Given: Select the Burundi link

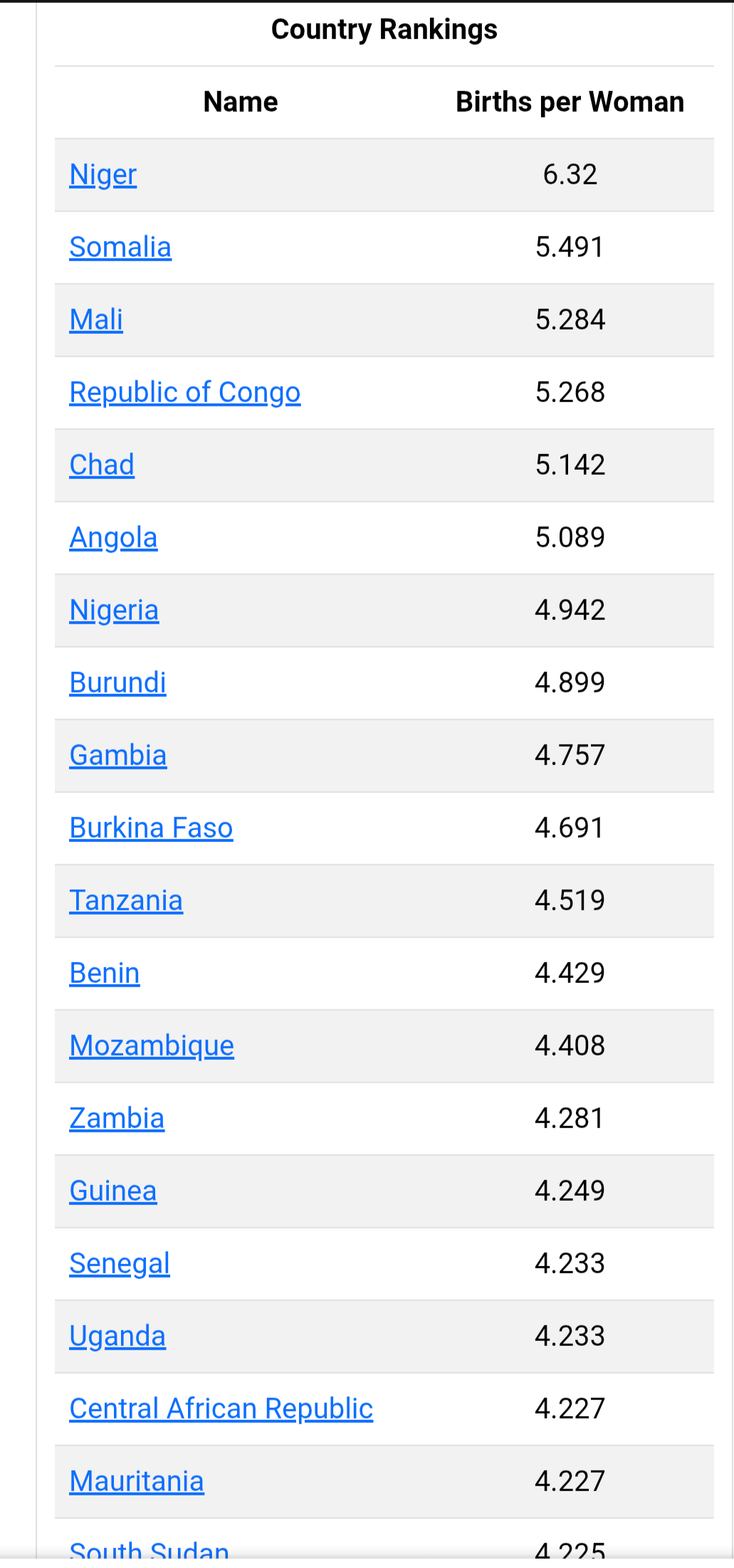Looking at the screenshot, I should pyautogui.click(x=117, y=683).
